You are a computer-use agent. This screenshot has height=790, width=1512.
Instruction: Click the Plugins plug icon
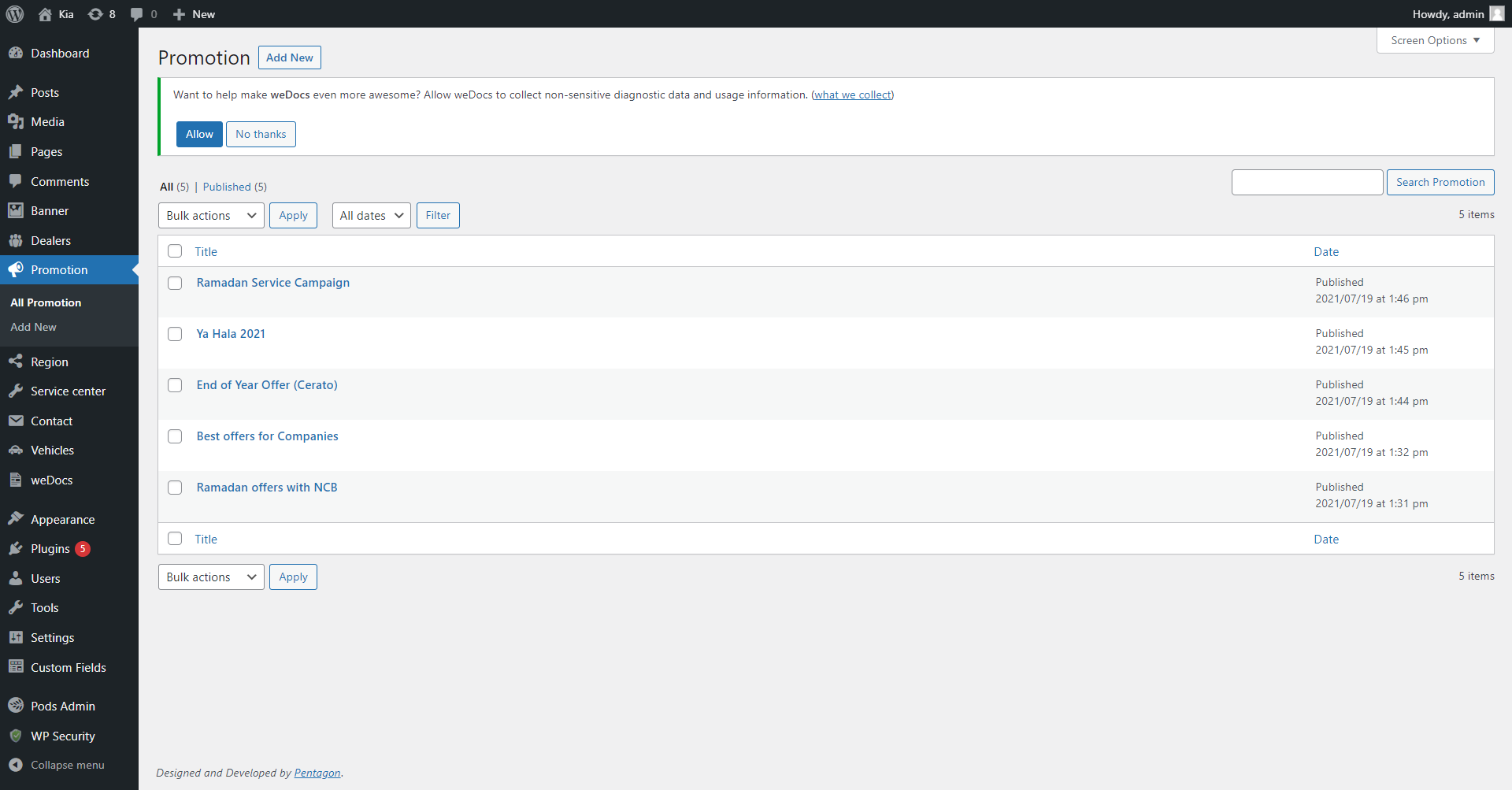16,548
